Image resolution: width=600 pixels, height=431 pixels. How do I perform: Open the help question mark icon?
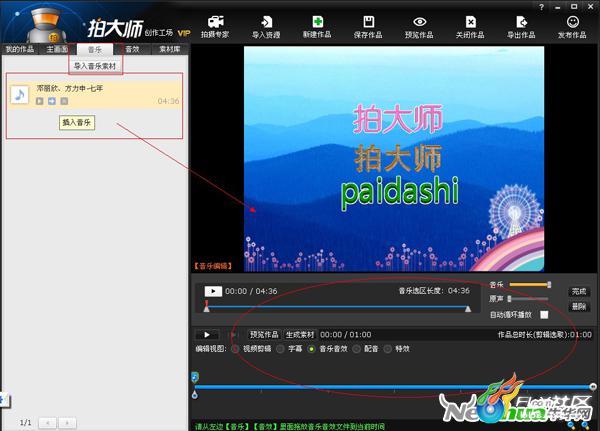click(x=541, y=7)
